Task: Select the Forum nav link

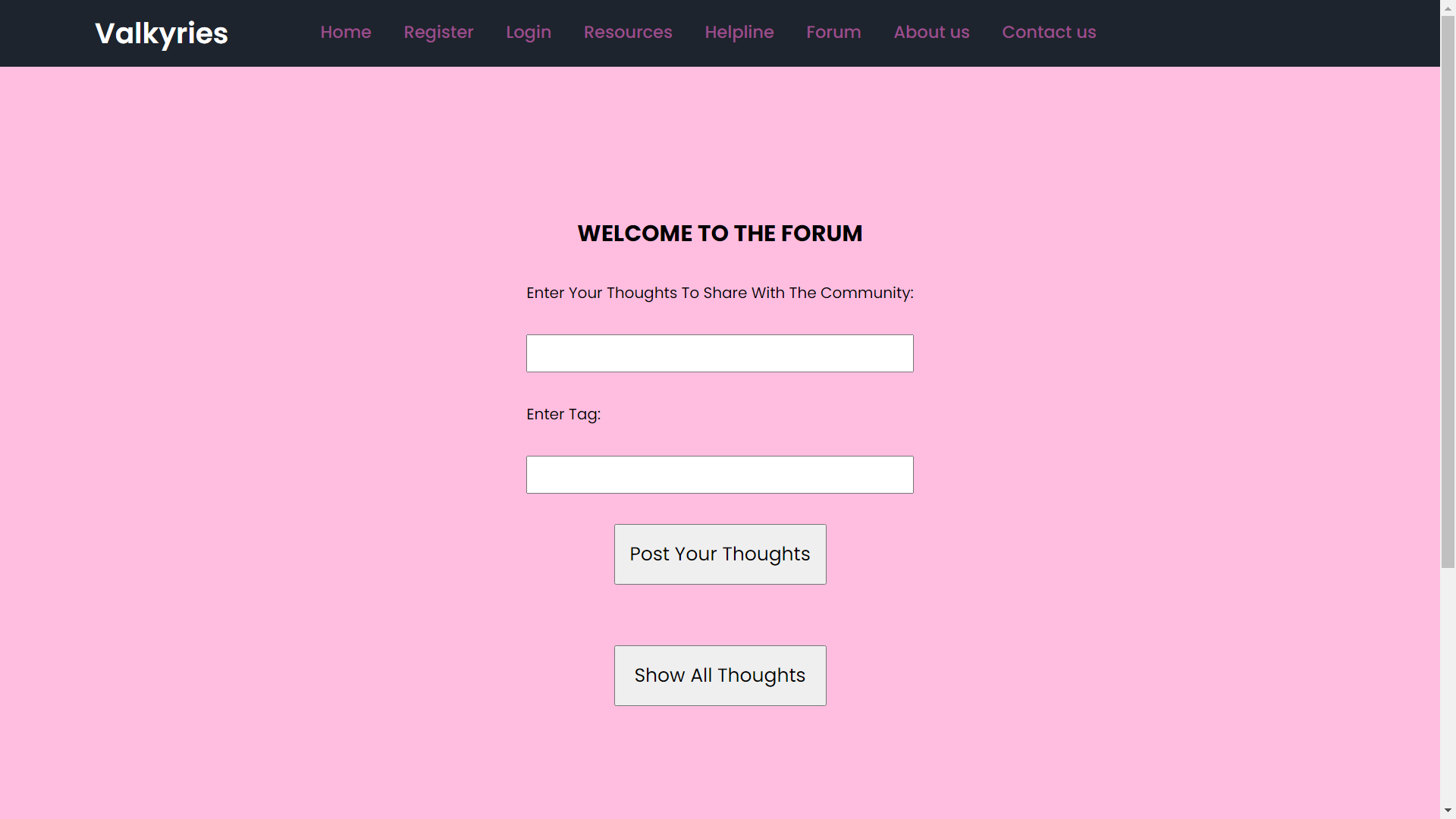Action: click(x=833, y=32)
